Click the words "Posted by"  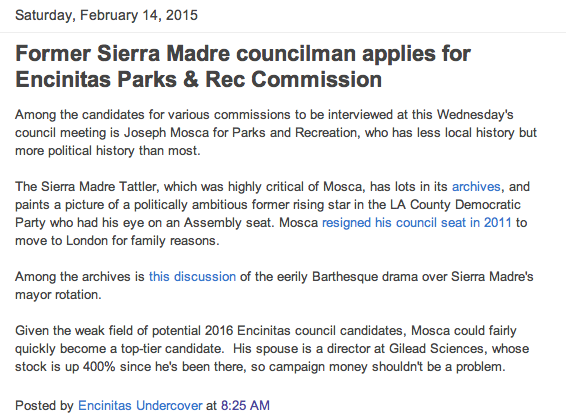tap(44, 405)
